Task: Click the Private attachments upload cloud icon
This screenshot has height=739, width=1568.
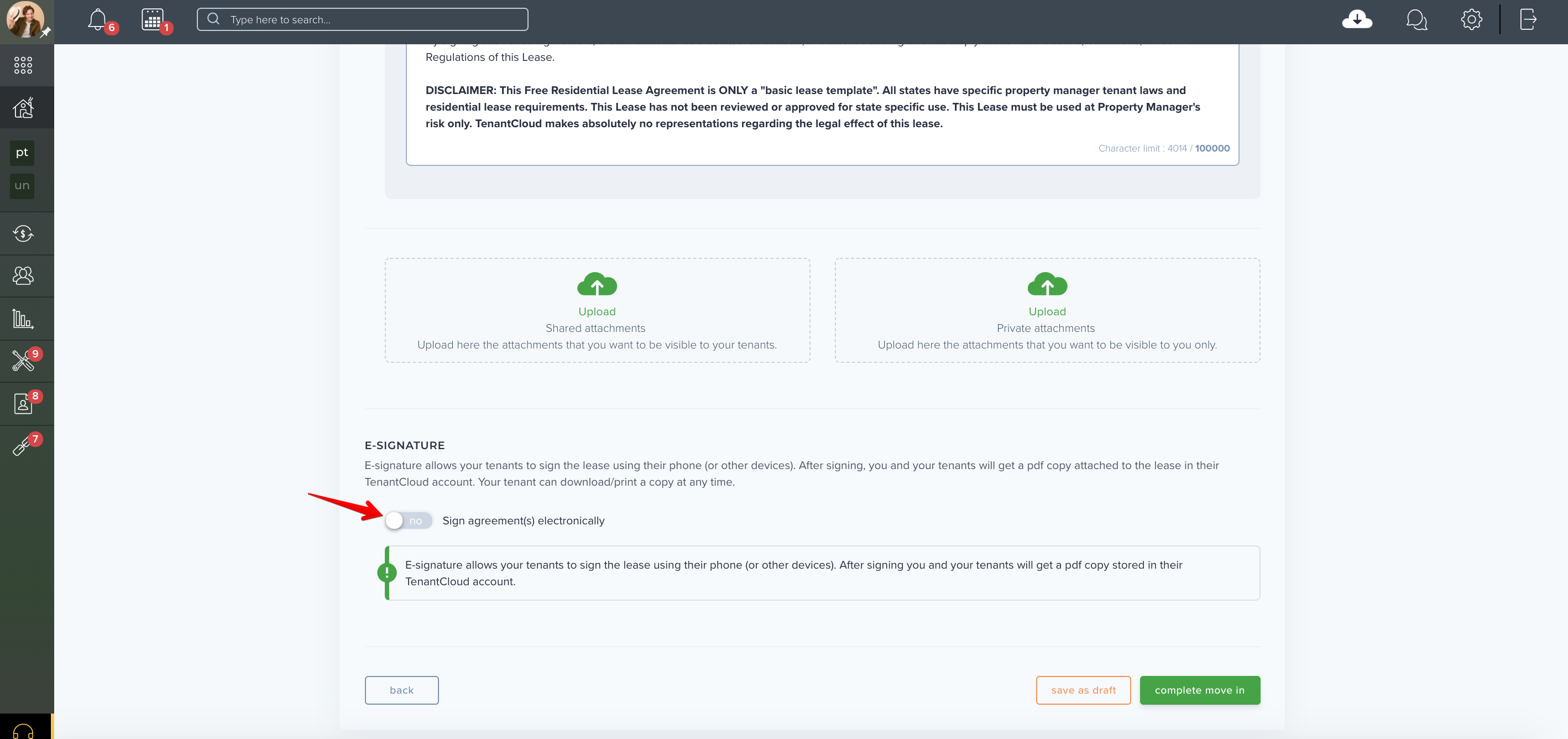Action: pos(1047,284)
